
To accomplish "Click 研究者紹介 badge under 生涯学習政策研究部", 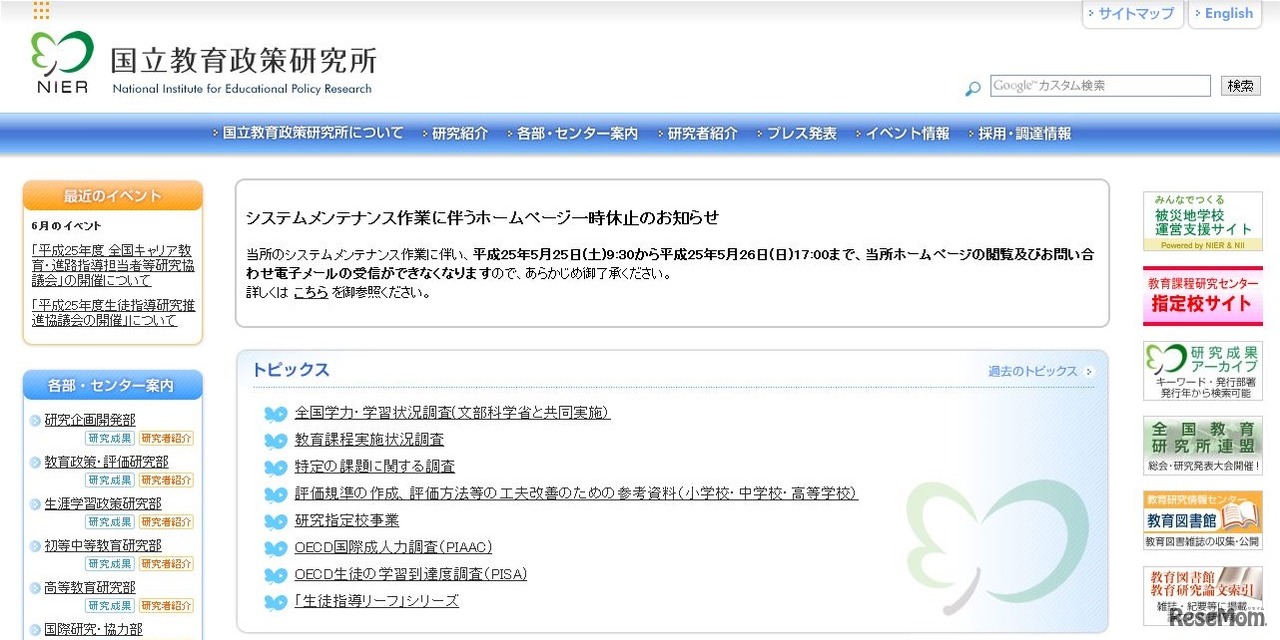I will pyautogui.click(x=166, y=522).
